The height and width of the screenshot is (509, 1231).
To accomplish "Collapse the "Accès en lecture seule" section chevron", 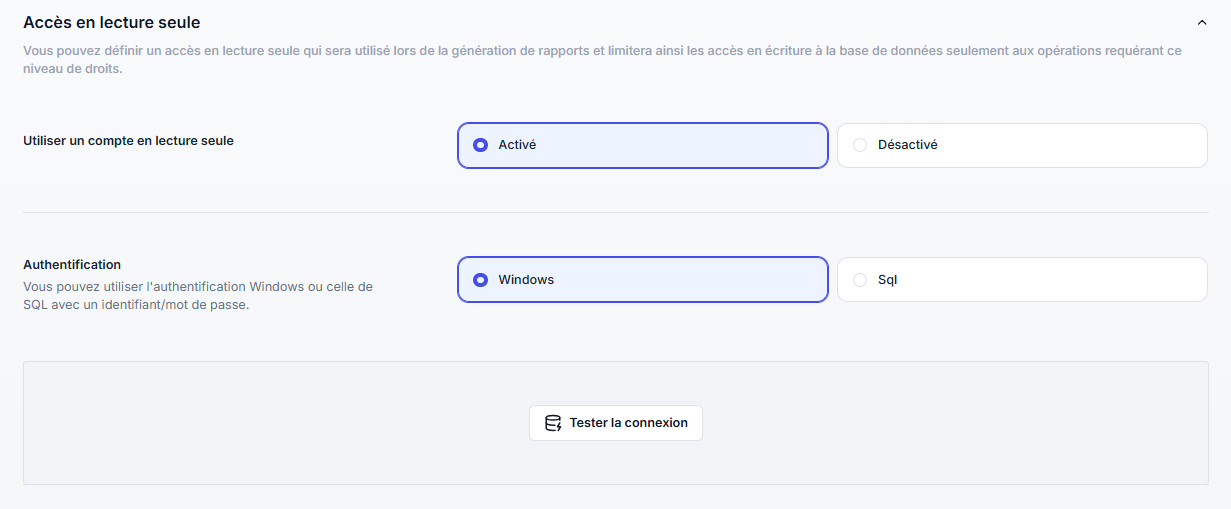I will 1201,21.
